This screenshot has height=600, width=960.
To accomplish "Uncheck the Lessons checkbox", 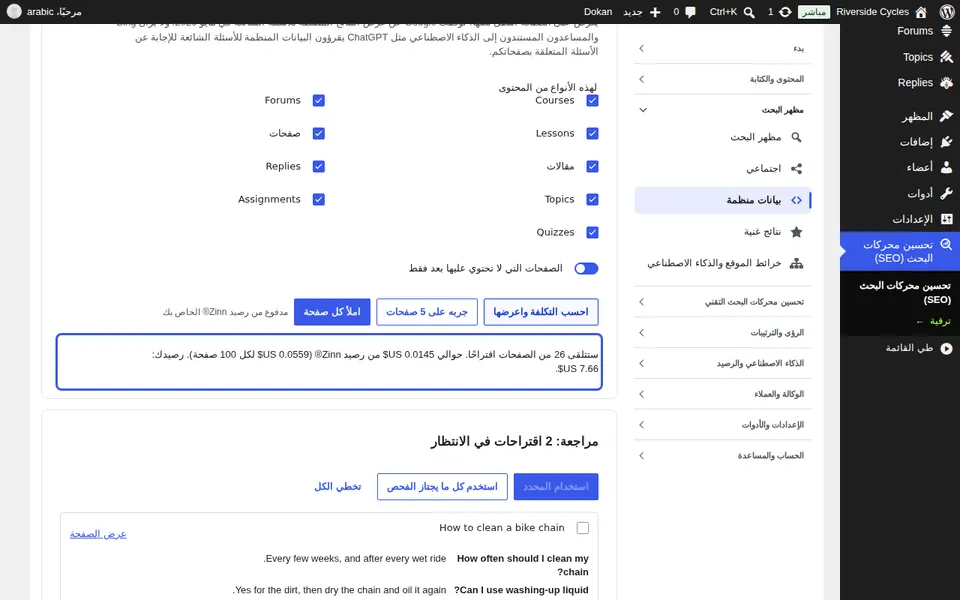I will point(592,133).
